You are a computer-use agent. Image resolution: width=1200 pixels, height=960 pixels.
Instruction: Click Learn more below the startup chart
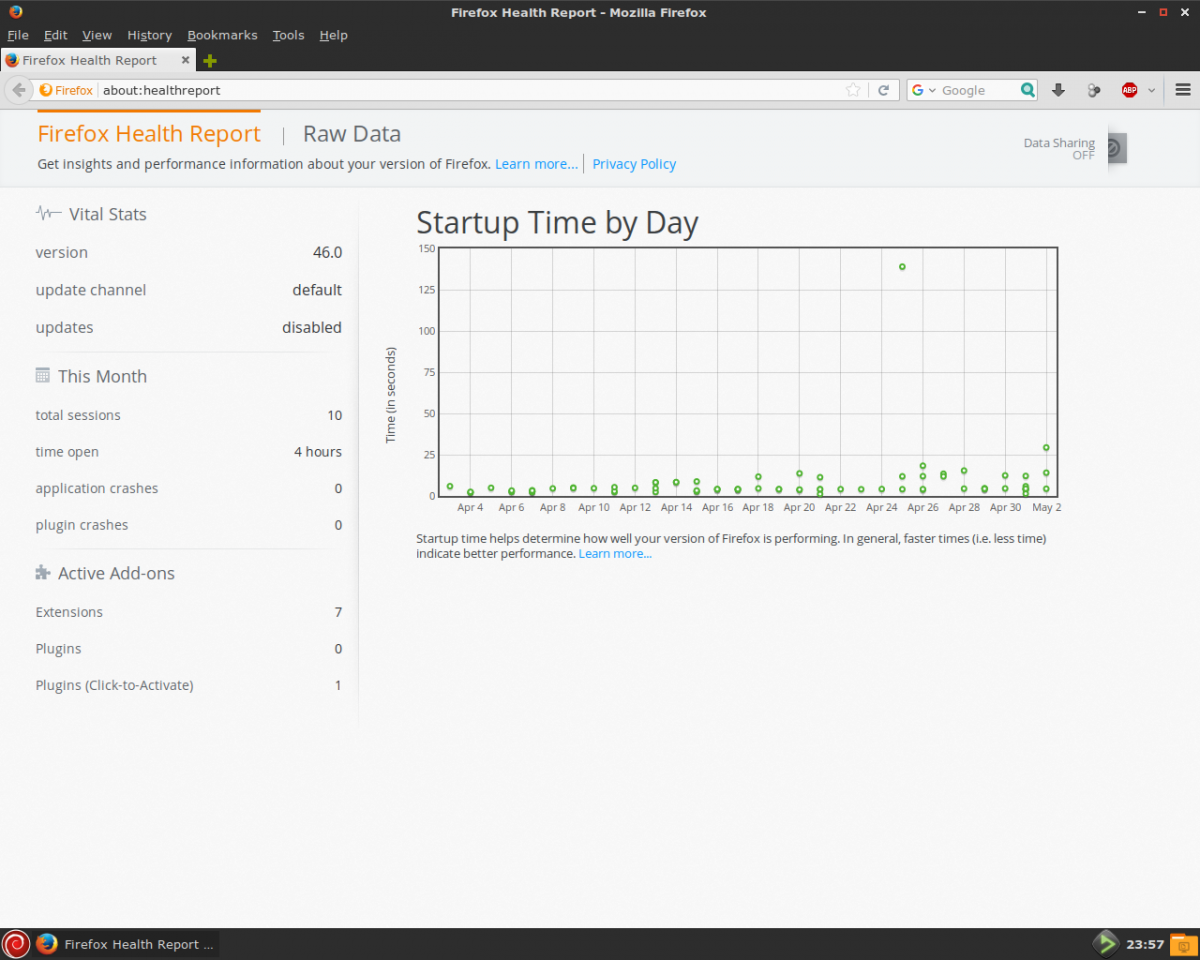615,553
